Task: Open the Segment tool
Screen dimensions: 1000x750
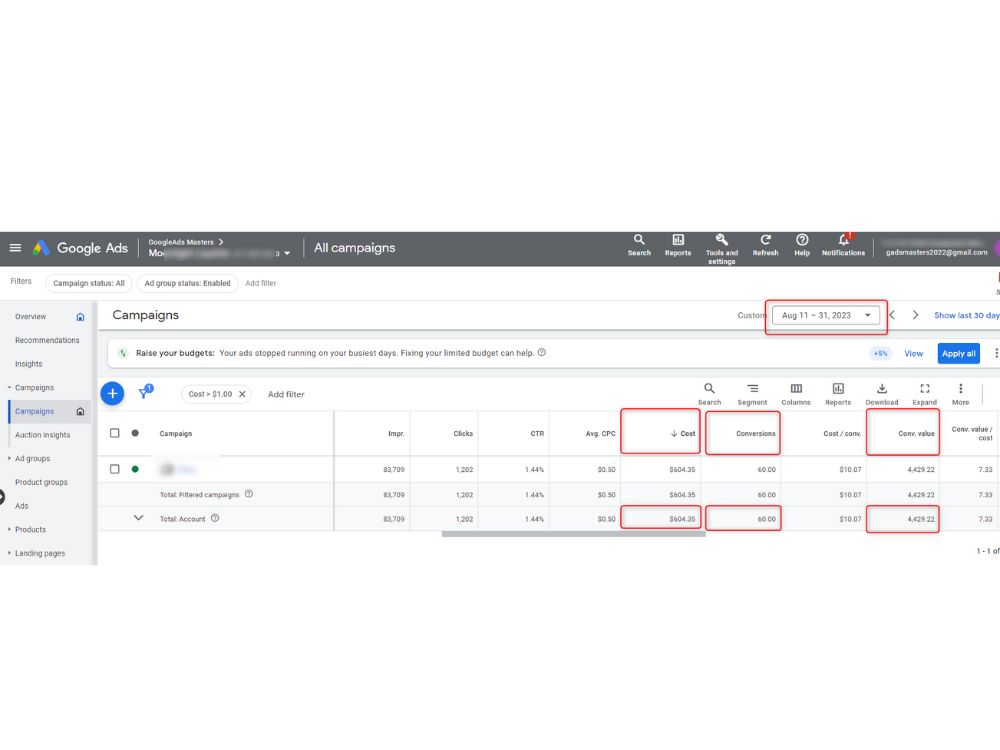Action: pos(753,393)
